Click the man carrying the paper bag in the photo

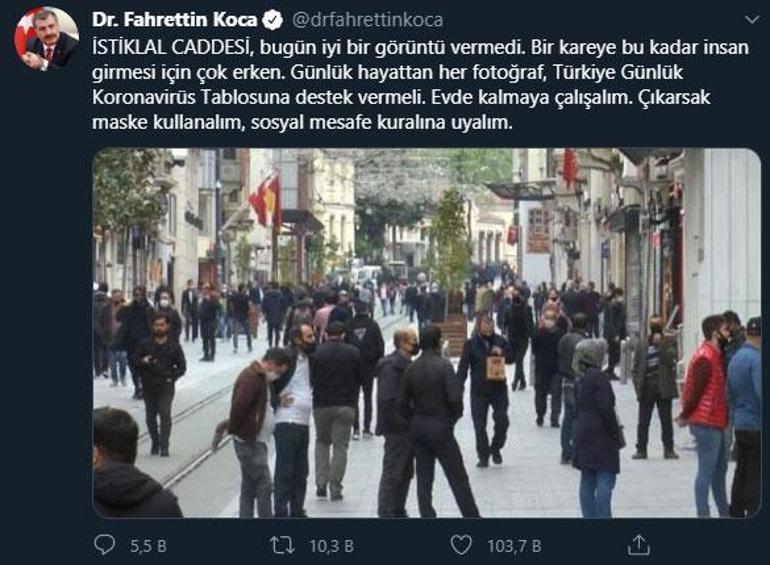[486, 390]
